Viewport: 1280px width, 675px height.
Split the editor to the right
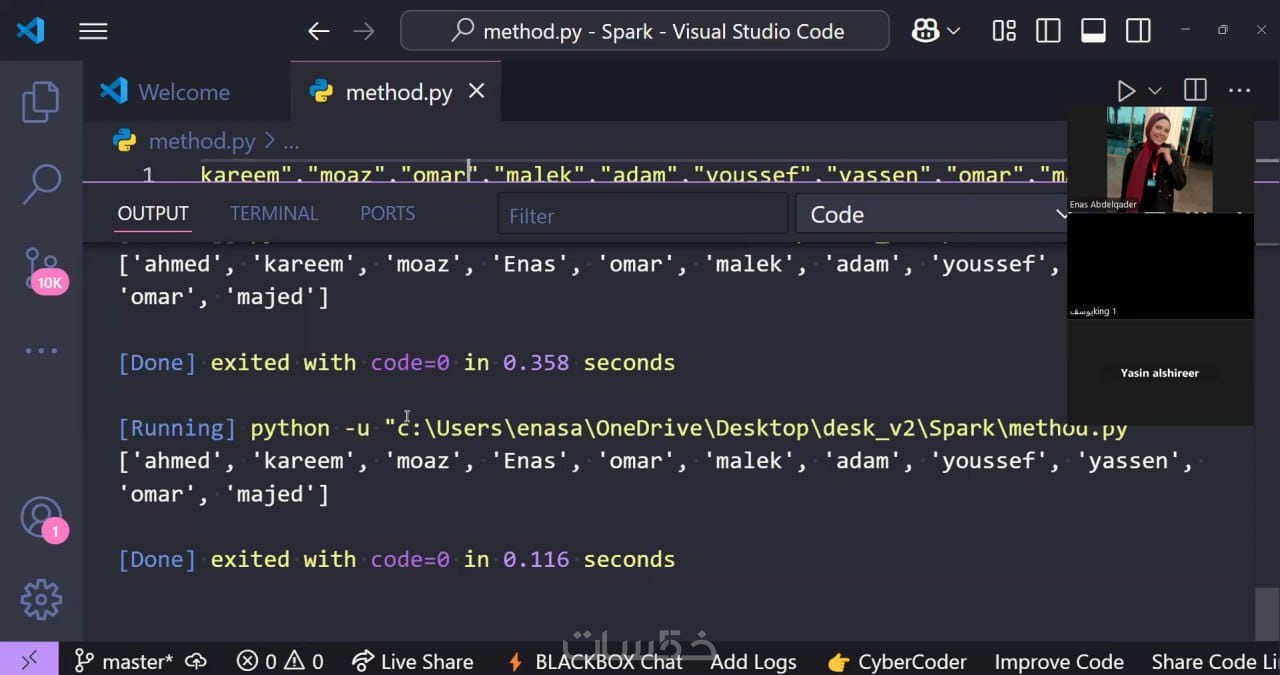[x=1195, y=91]
